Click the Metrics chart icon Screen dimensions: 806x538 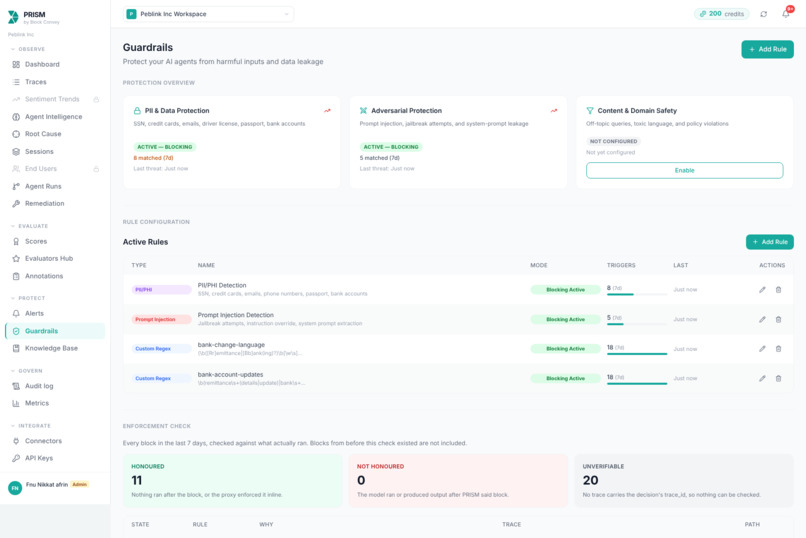tap(16, 403)
